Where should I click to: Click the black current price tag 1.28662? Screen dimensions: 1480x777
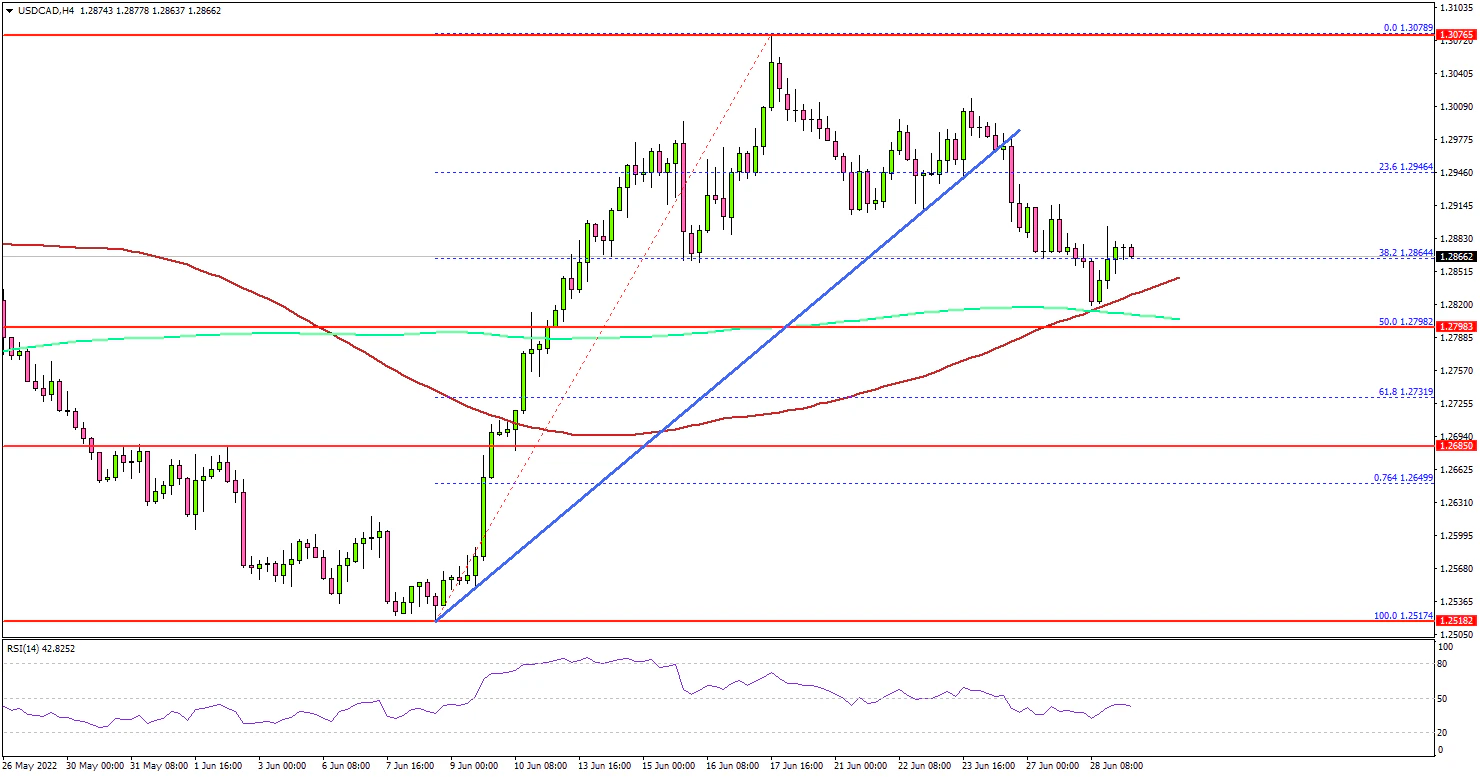coord(1456,257)
